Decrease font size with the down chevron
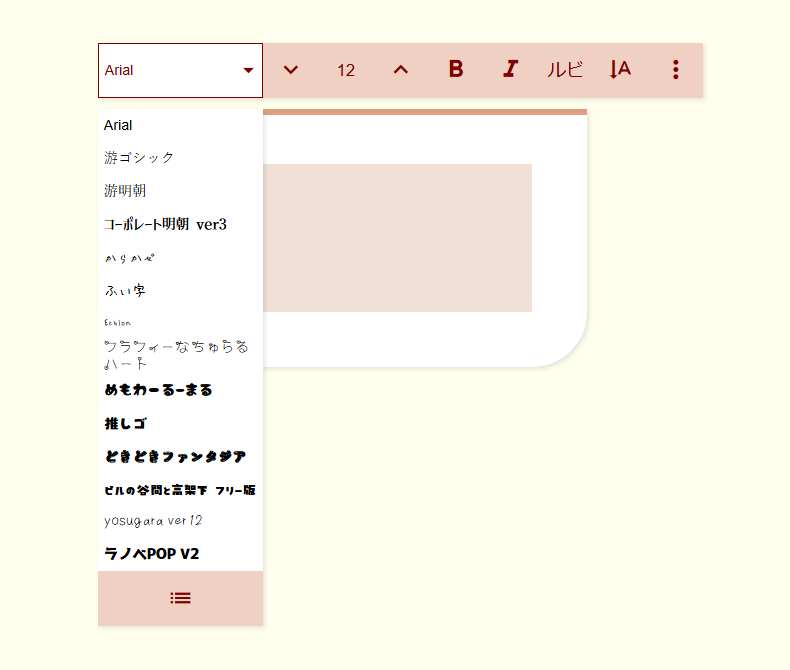Image resolution: width=790 pixels, height=670 pixels. pyautogui.click(x=291, y=69)
